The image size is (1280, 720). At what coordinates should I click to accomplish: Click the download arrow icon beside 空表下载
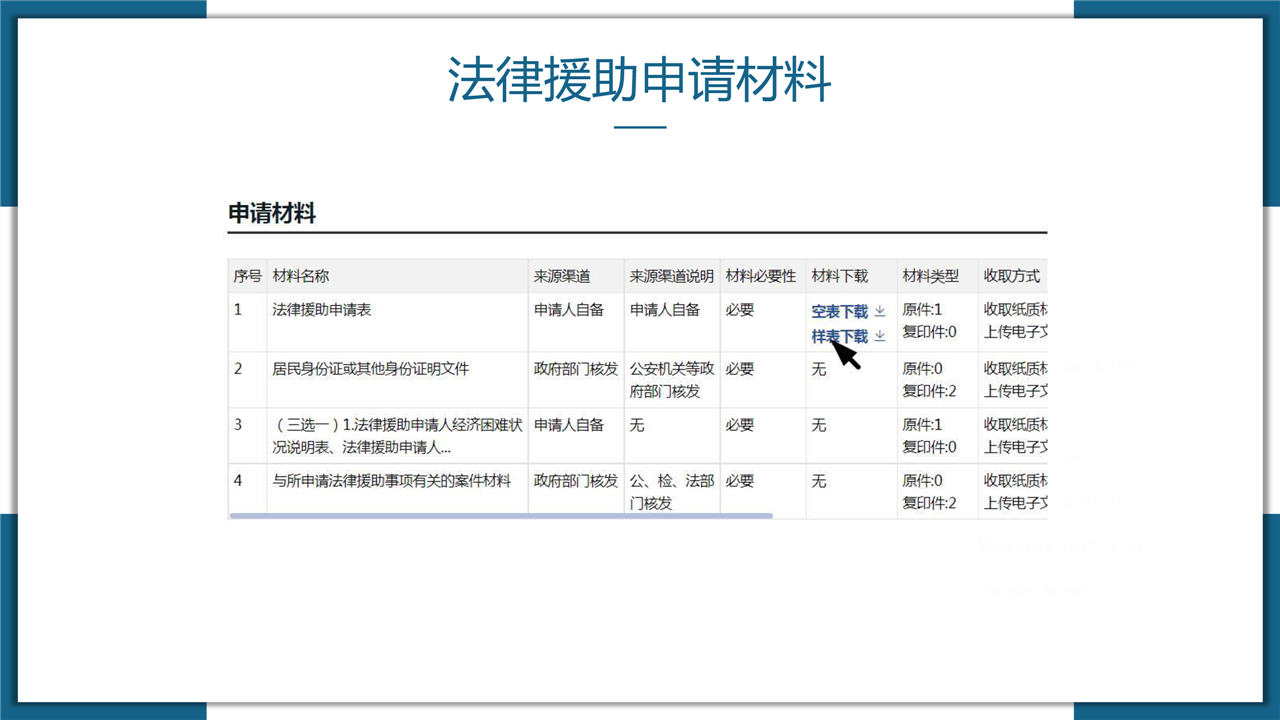click(880, 311)
